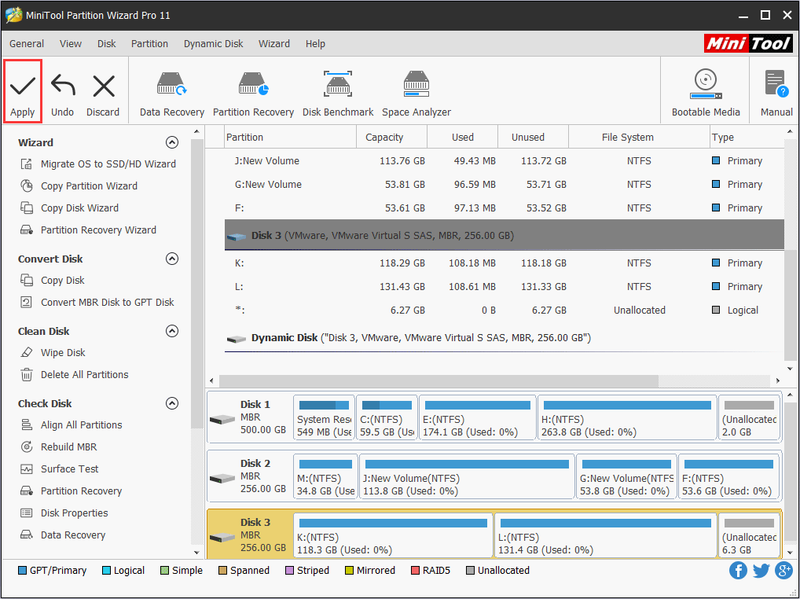Collapse the Wizard section
This screenshot has width=800, height=599.
[x=172, y=142]
